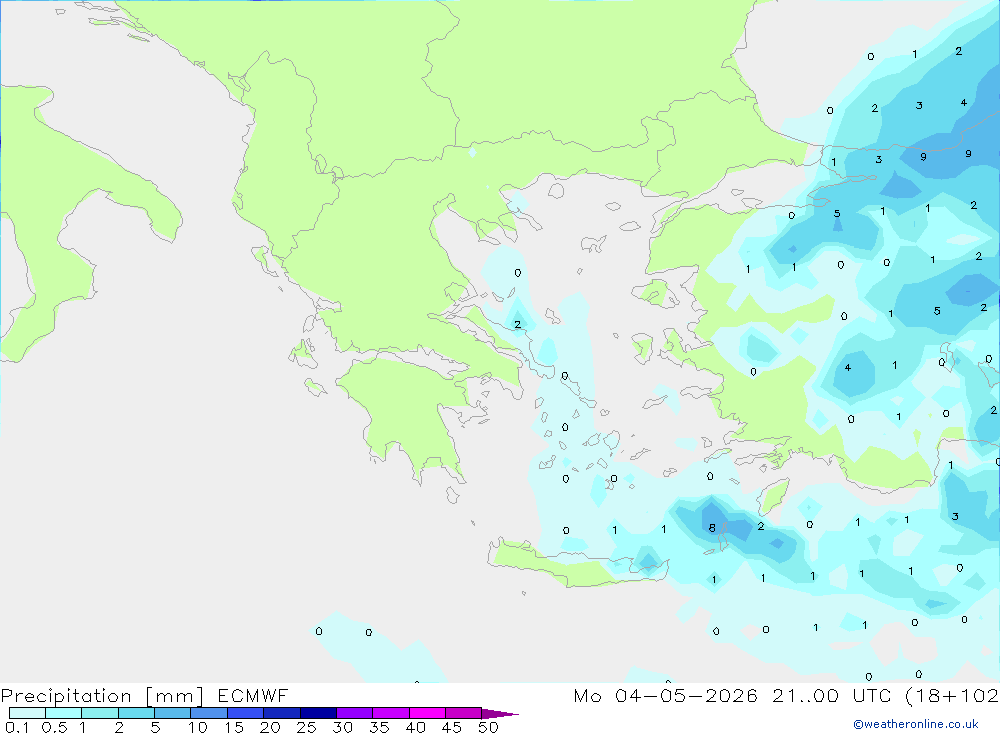Select the "ECMWF" model label
Viewport: 1000px width, 733px height.
click(253, 695)
